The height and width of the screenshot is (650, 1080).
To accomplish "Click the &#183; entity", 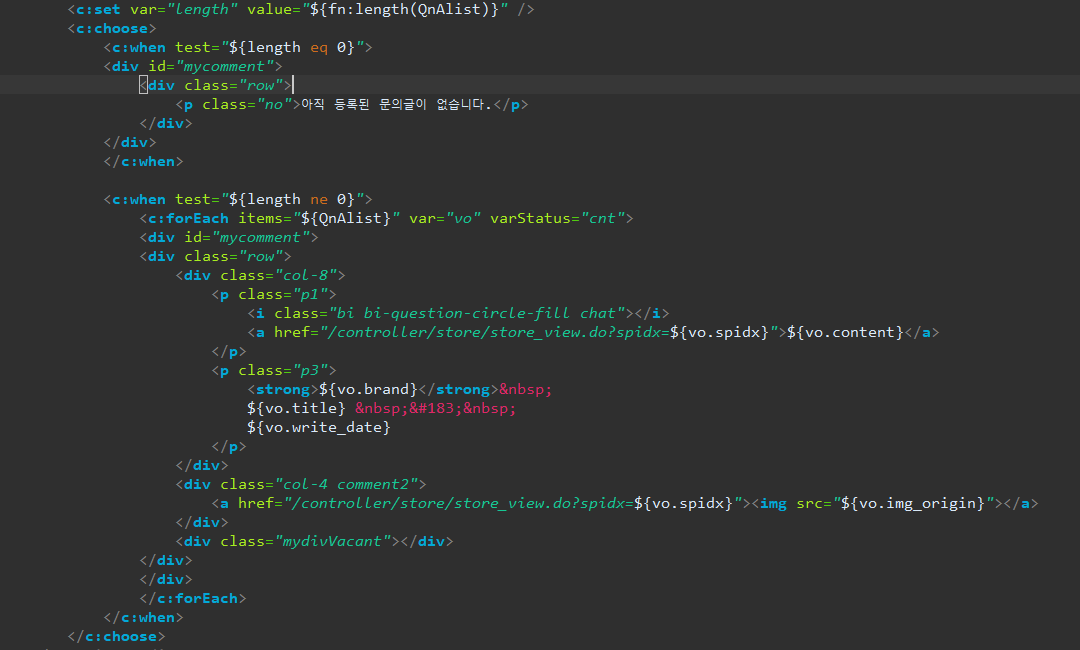I will [436, 408].
